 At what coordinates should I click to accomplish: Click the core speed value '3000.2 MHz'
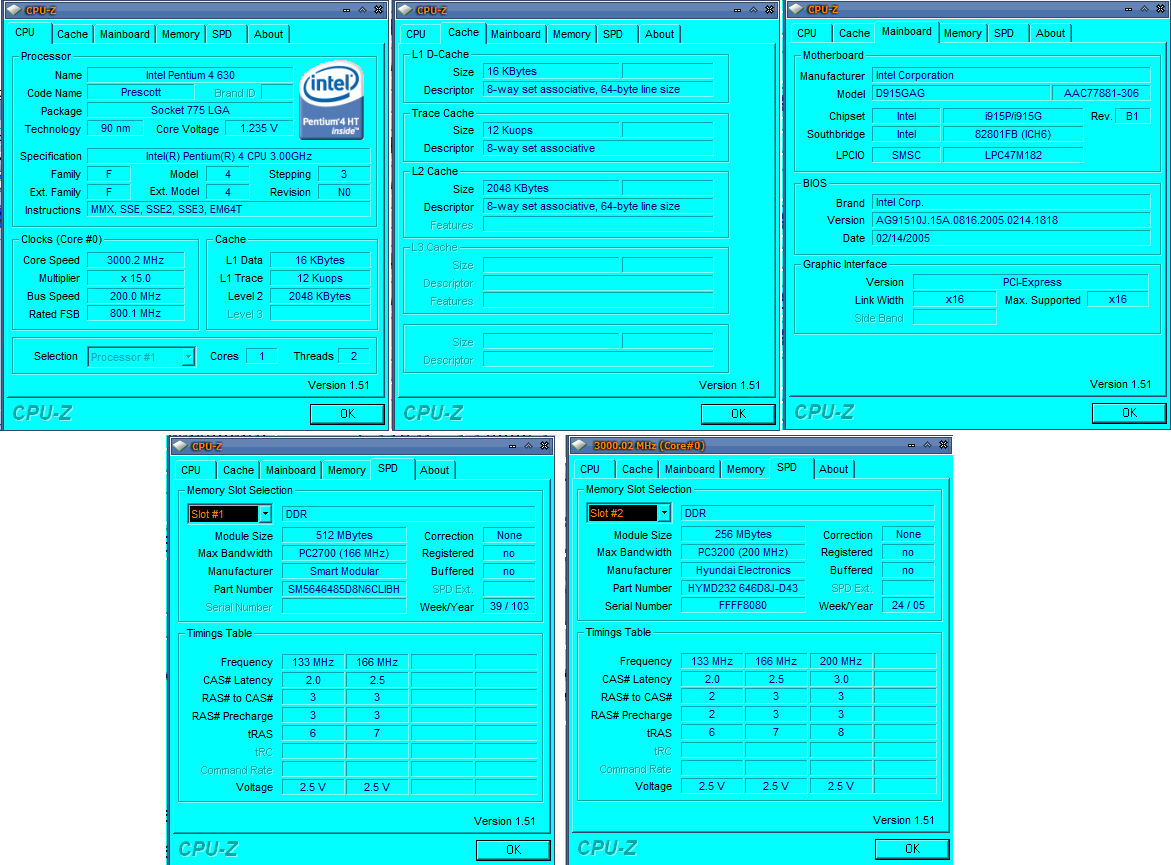point(135,261)
